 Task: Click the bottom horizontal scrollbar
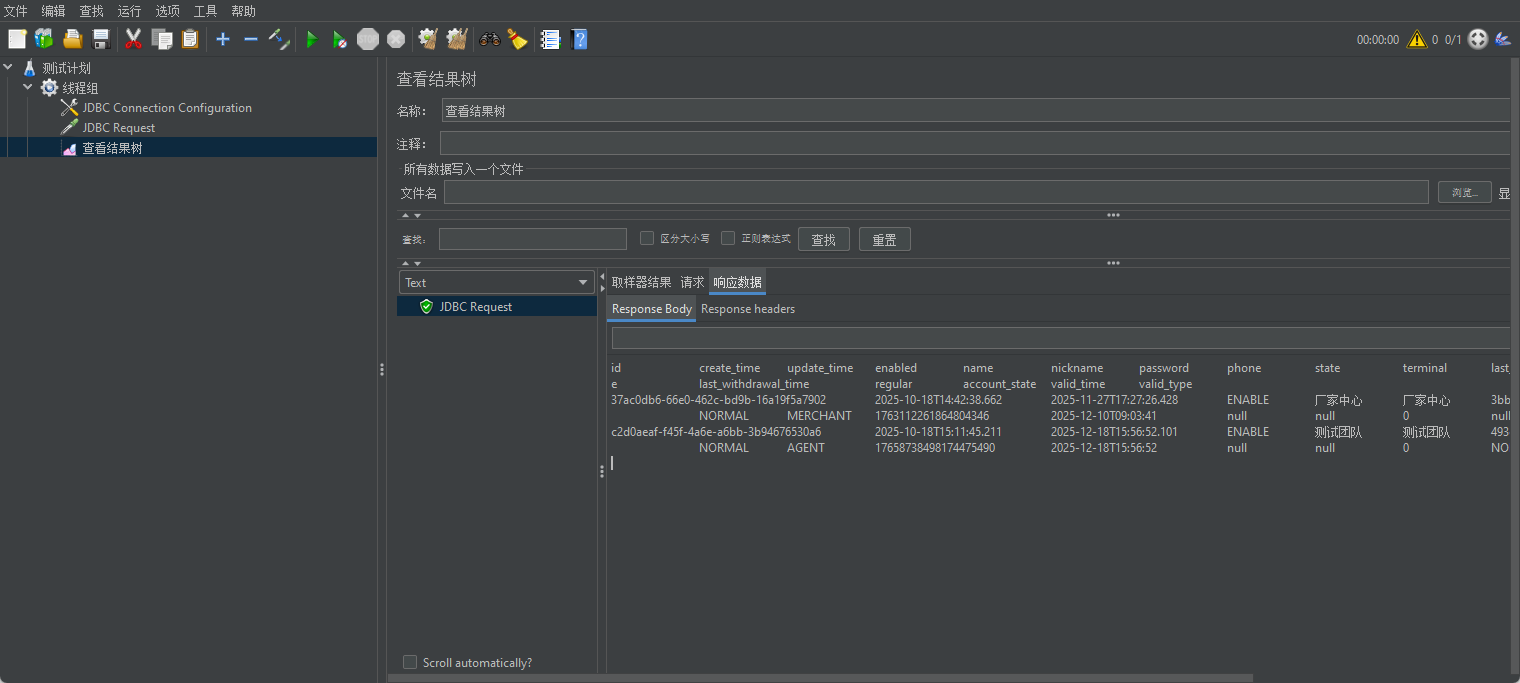coord(820,677)
